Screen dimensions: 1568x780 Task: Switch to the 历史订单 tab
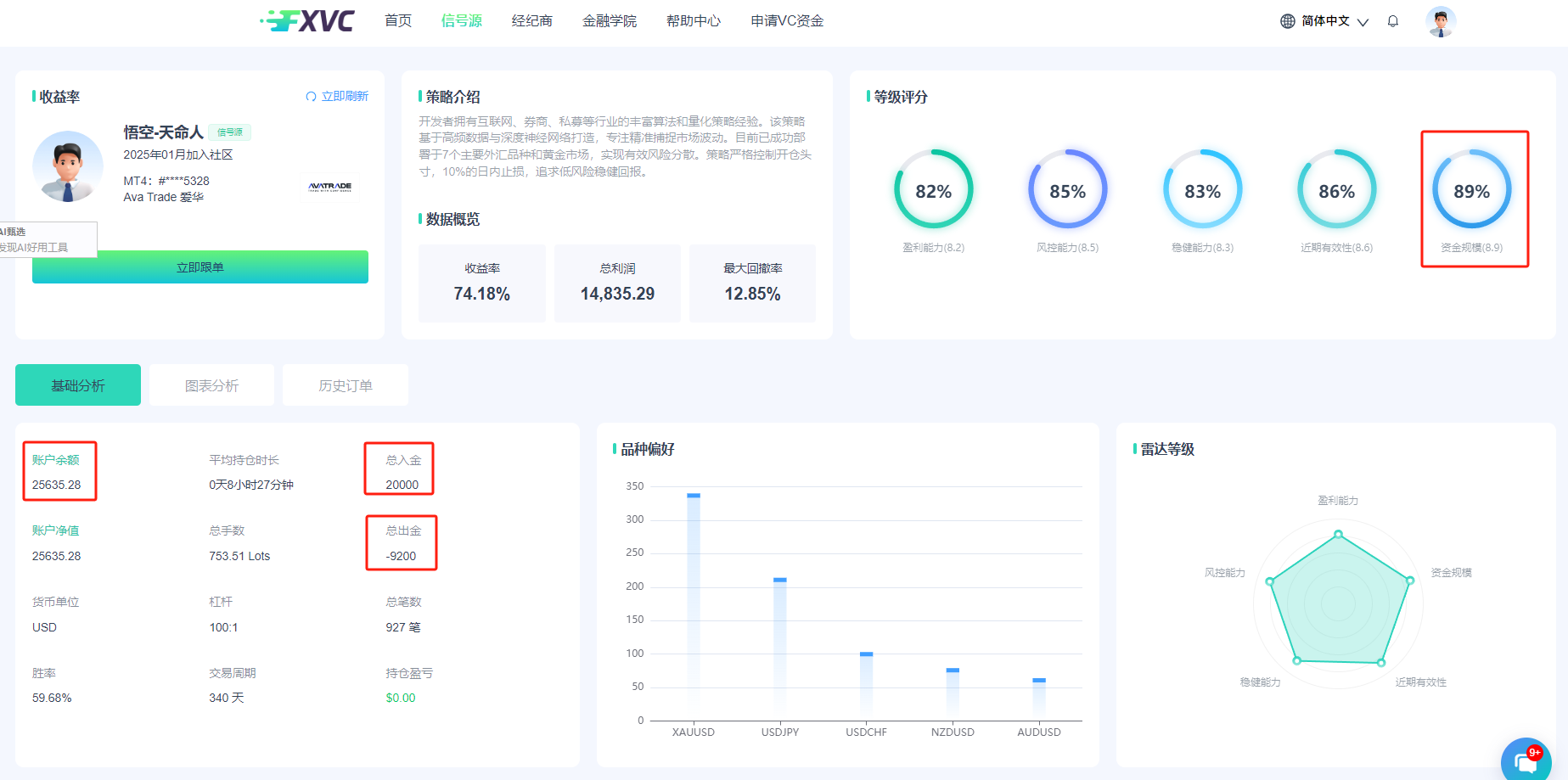click(346, 385)
